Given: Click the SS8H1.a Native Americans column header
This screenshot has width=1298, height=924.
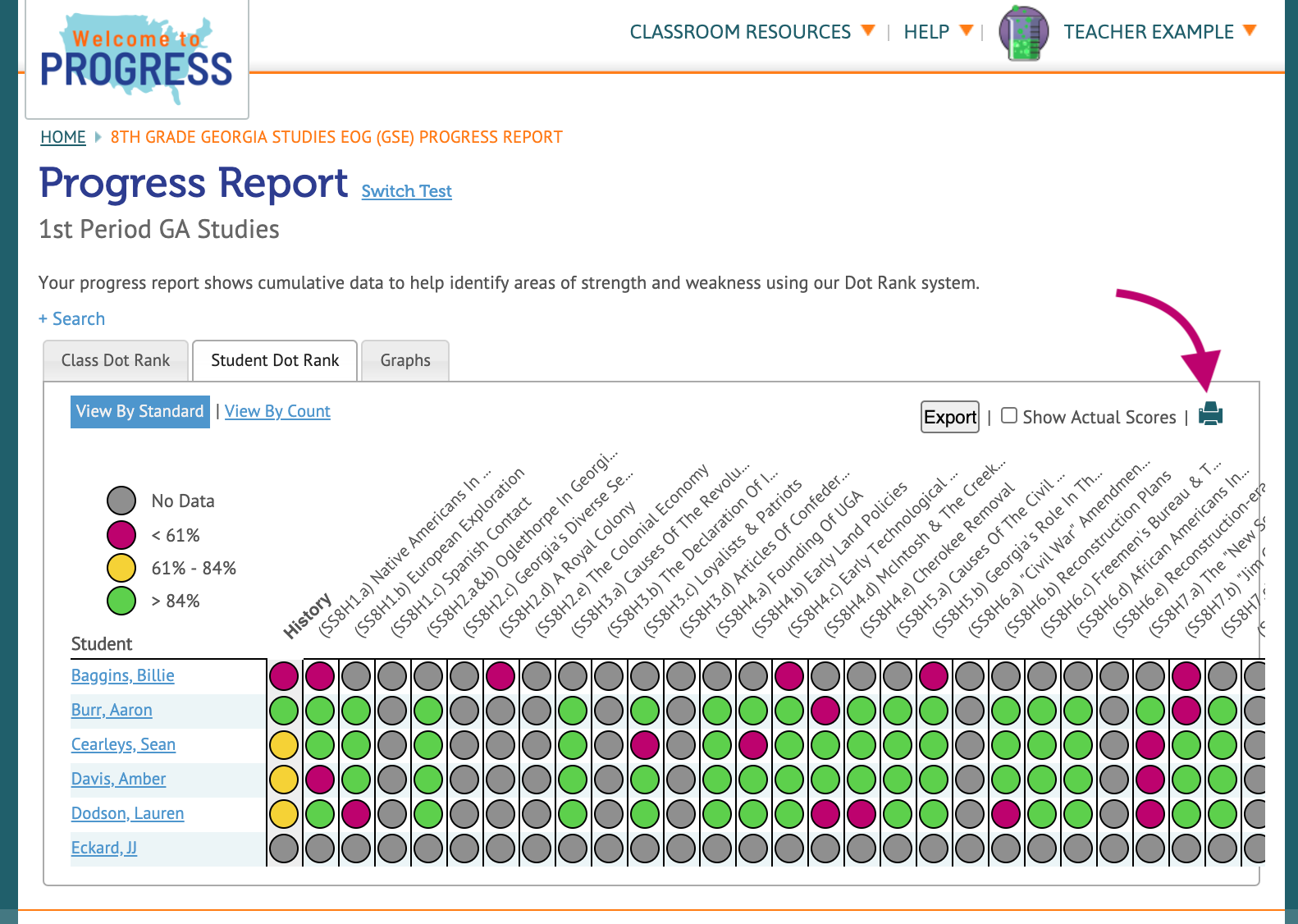Looking at the screenshot, I should [x=405, y=552].
